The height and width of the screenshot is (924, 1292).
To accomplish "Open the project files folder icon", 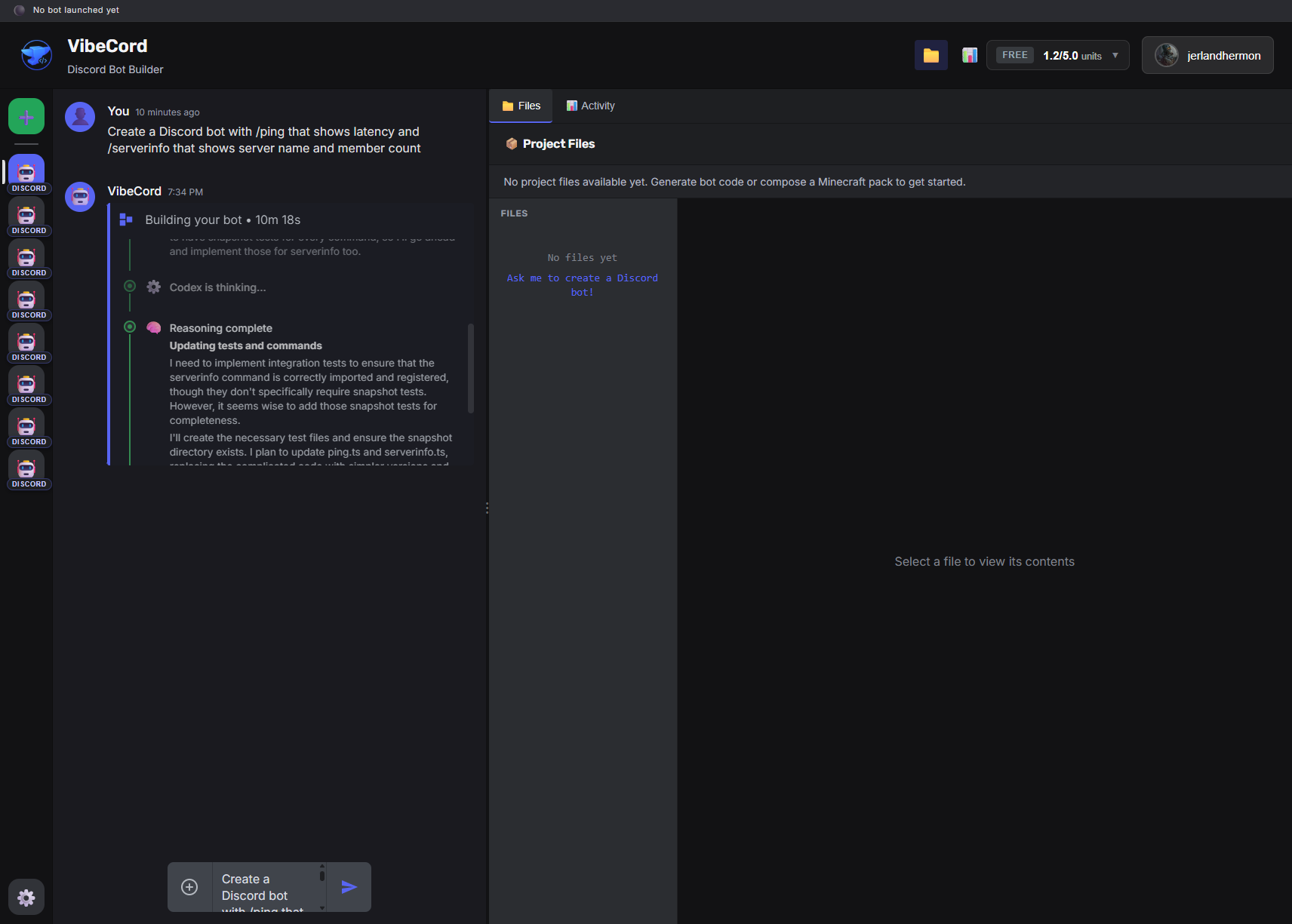I will click(x=931, y=54).
